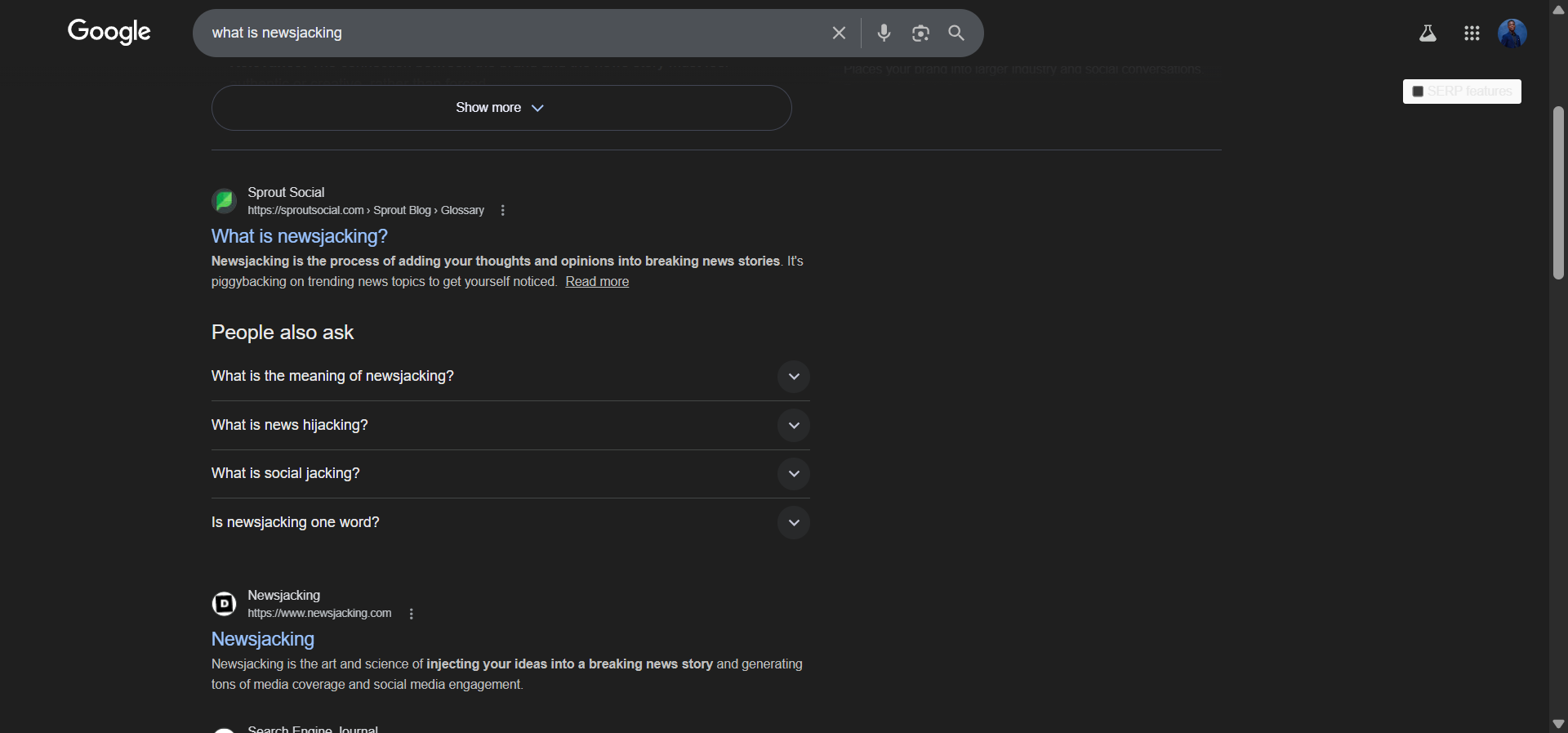The height and width of the screenshot is (733, 1568).
Task: Open the 'Newsjacking' result title link
Action: [262, 639]
